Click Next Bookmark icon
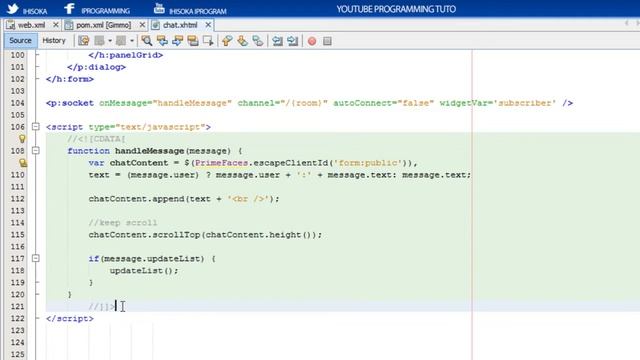The height and width of the screenshot is (360, 640). point(242,41)
